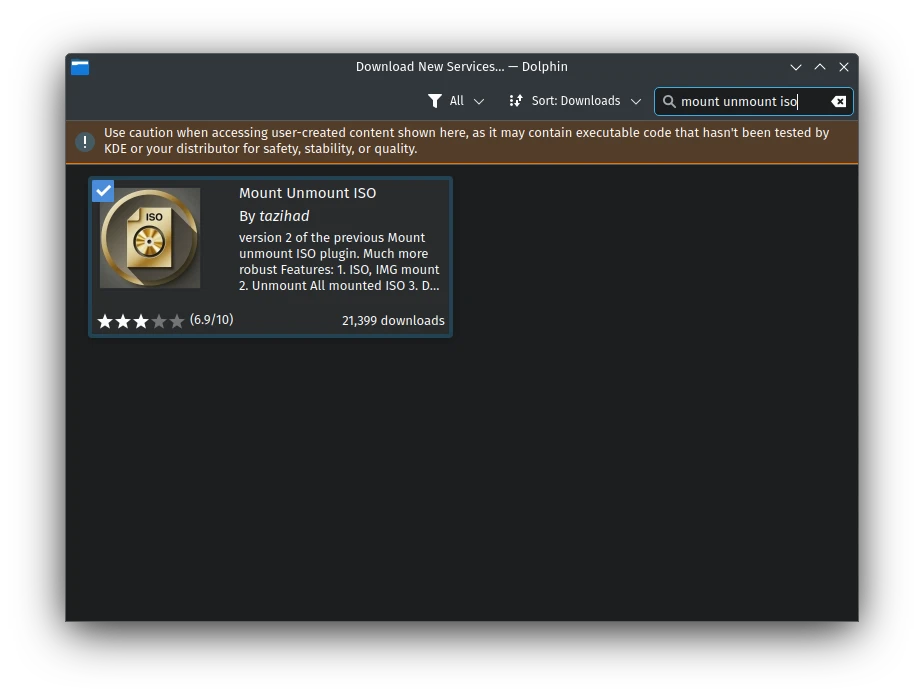Image resolution: width=924 pixels, height=699 pixels.
Task: Clear the search text with backspace icon
Action: 839,101
